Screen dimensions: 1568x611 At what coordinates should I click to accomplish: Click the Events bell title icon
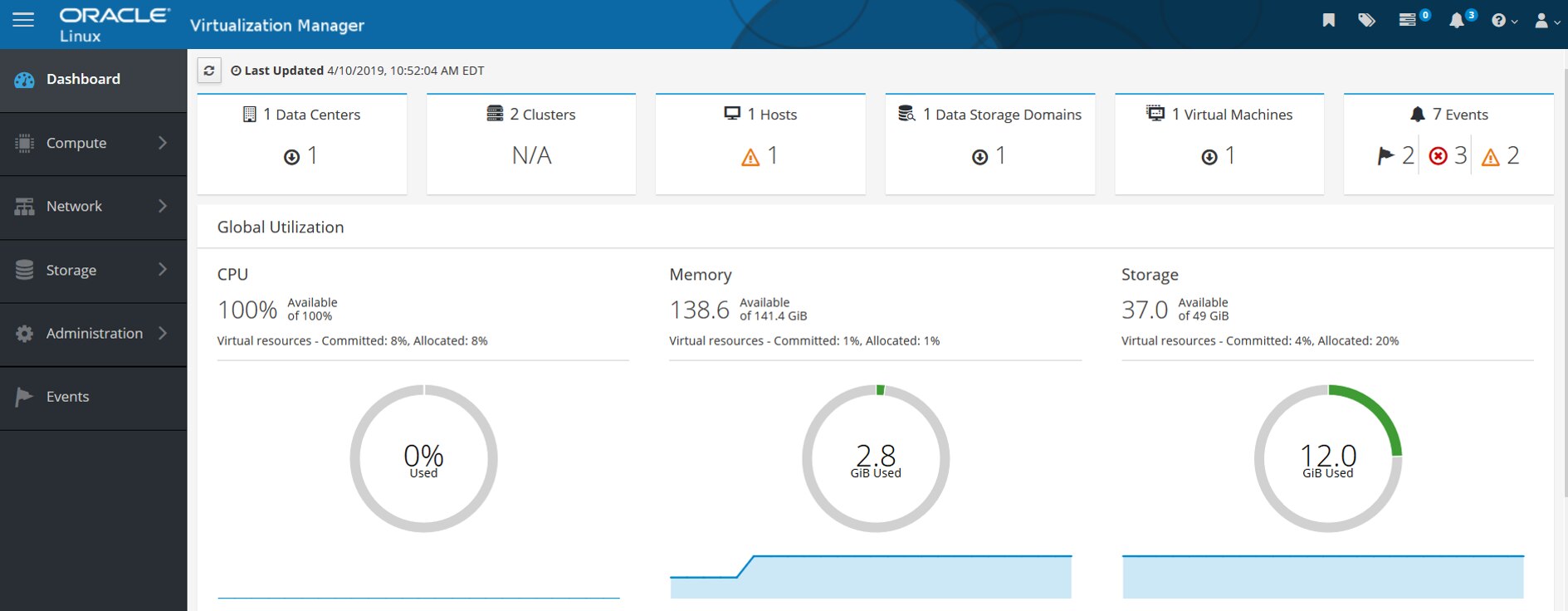click(x=1418, y=115)
